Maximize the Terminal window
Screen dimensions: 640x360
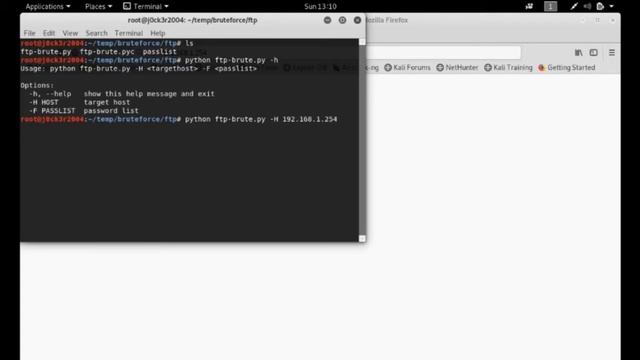(342, 20)
